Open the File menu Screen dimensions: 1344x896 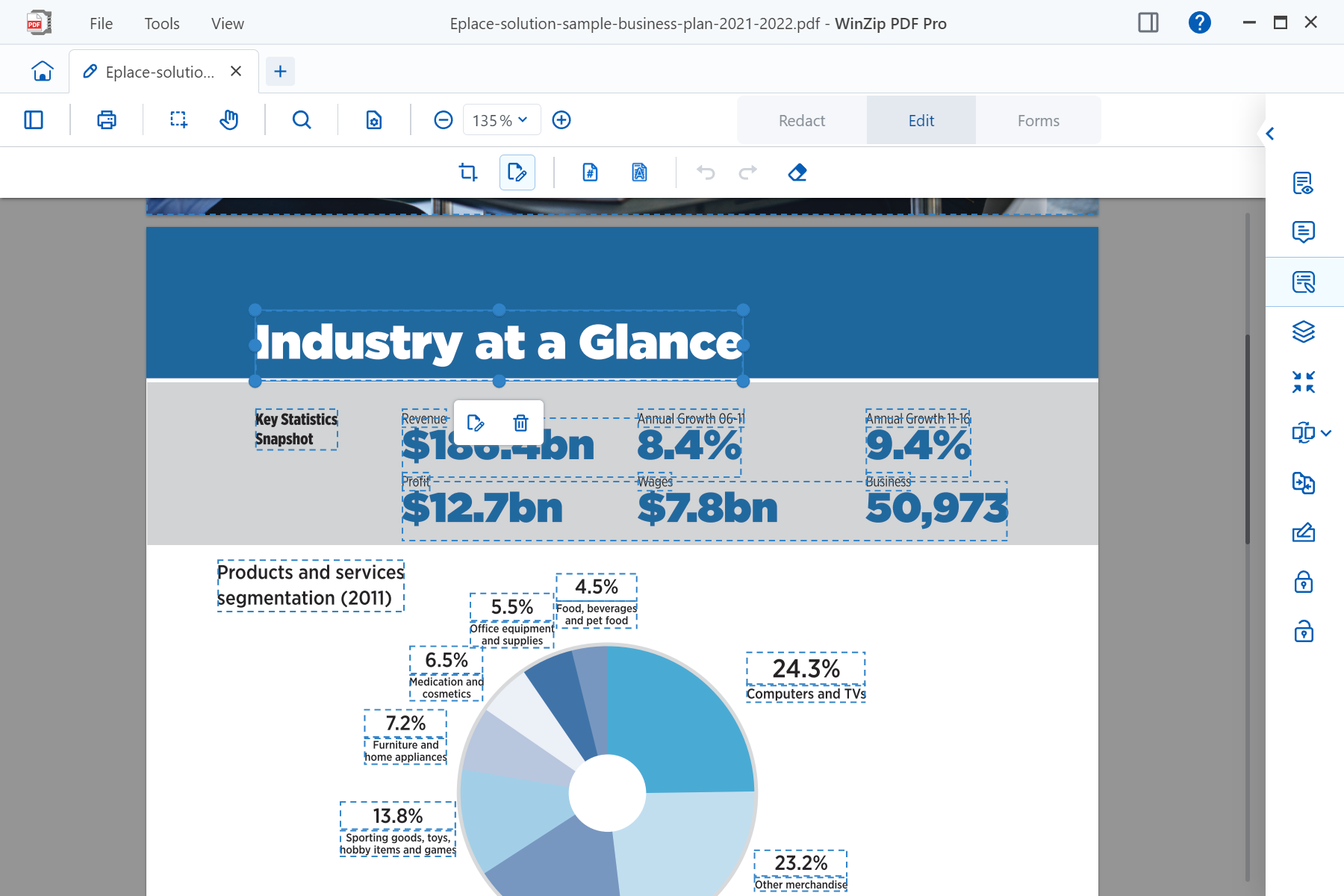point(102,23)
